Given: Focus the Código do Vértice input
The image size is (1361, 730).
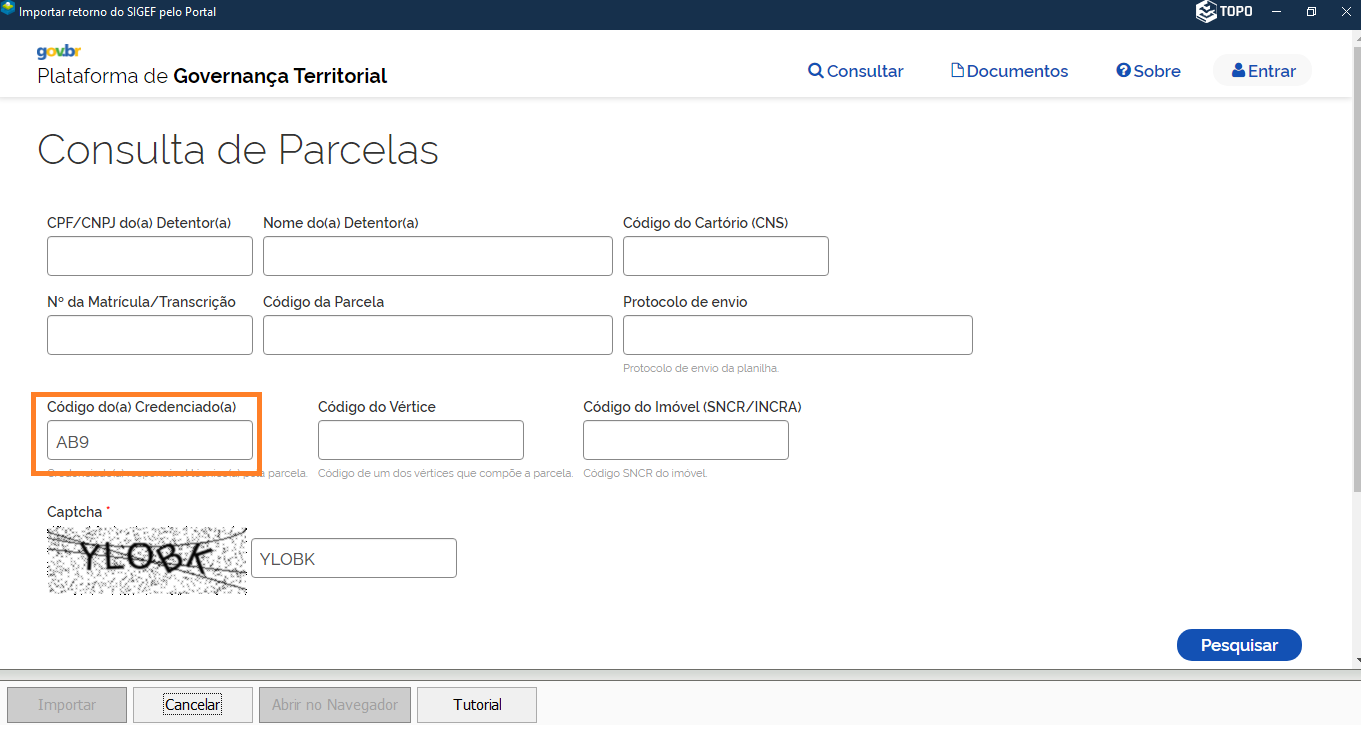Looking at the screenshot, I should pyautogui.click(x=420, y=440).
